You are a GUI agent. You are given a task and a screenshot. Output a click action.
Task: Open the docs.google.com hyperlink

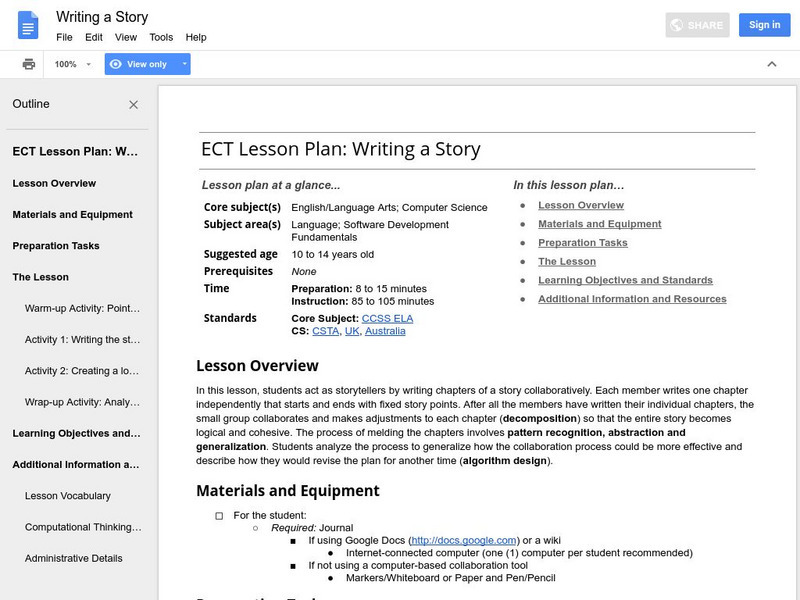click(464, 540)
